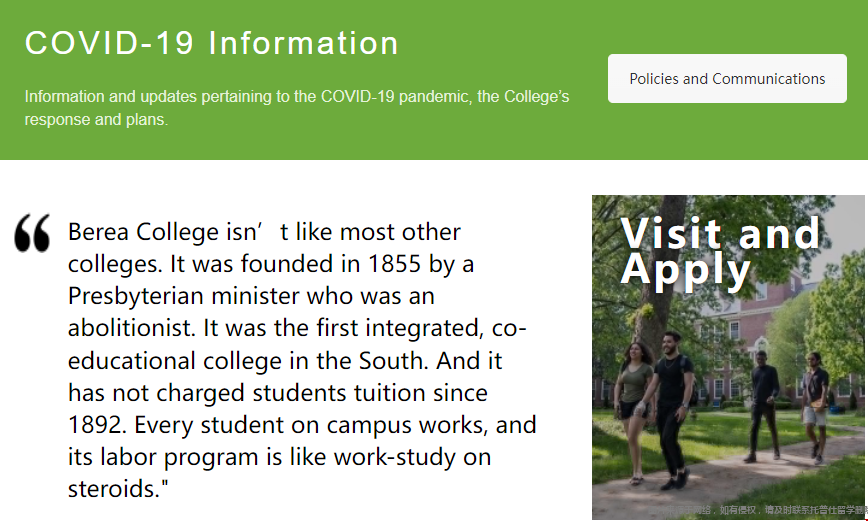
Task: Open the Visit and Apply title text
Action: click(x=720, y=252)
